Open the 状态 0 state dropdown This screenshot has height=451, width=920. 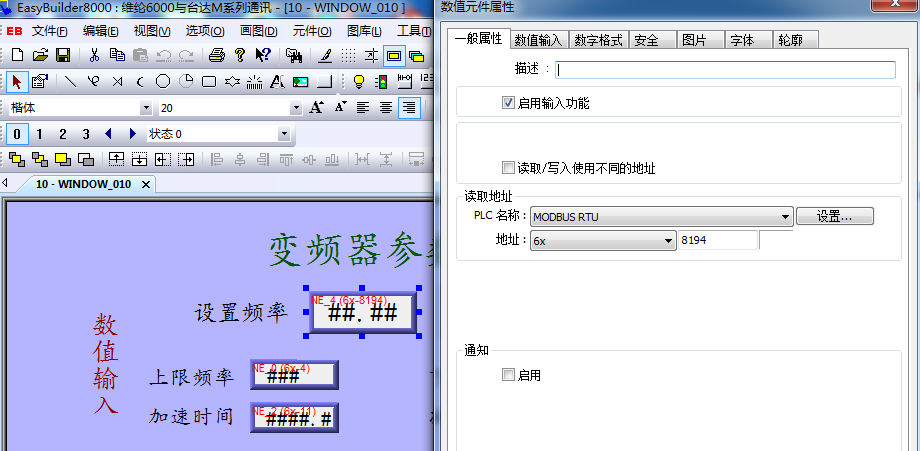point(284,134)
